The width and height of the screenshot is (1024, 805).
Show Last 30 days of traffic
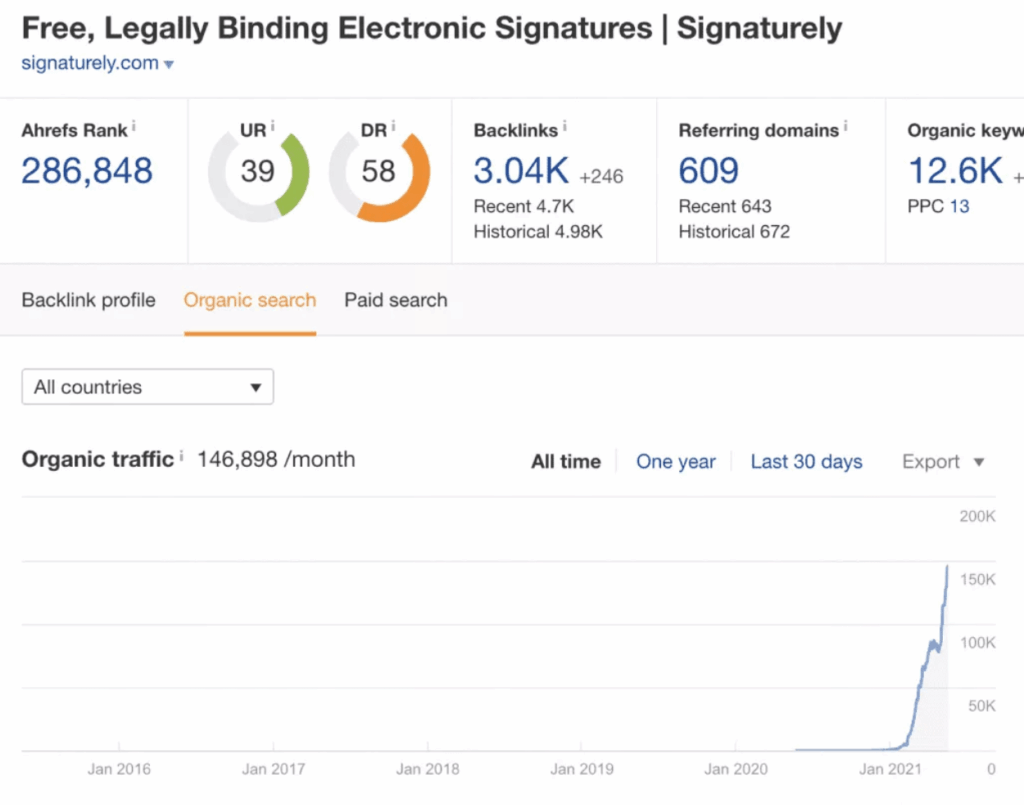click(806, 461)
